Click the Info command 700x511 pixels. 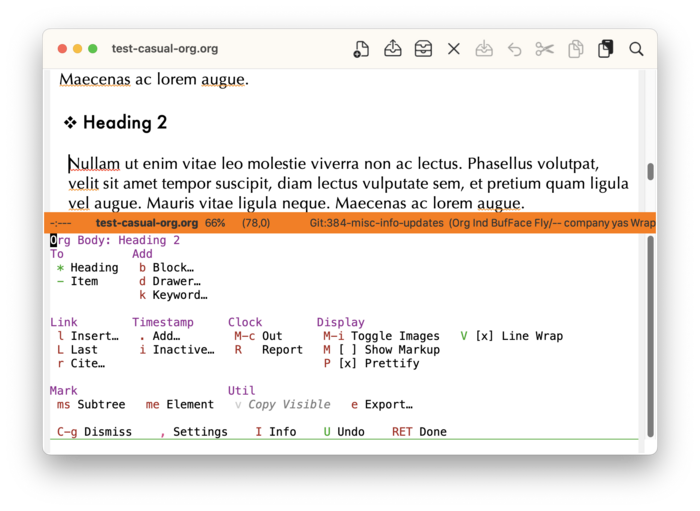click(275, 432)
